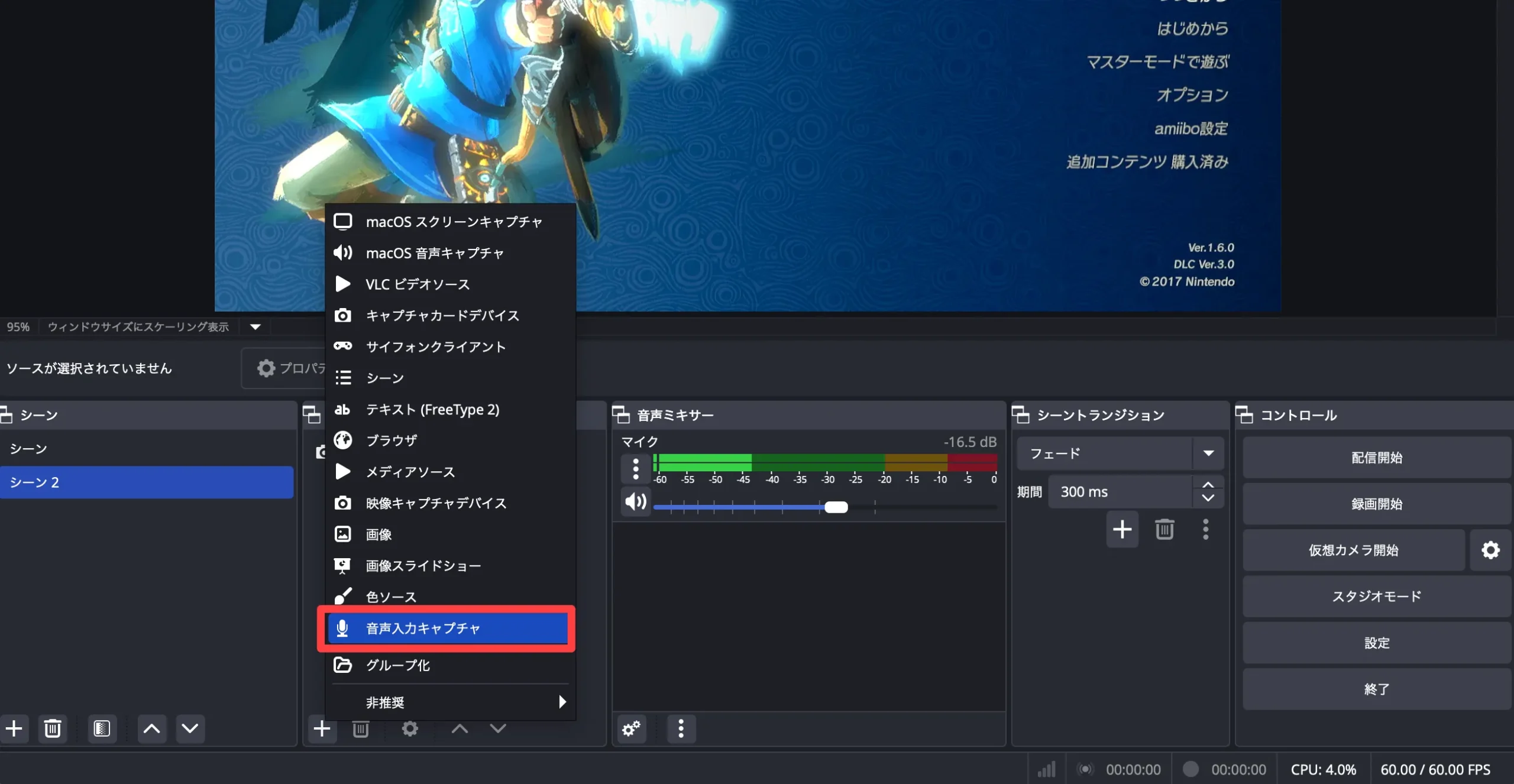
Task: Add a source with the plus button
Action: [x=322, y=729]
